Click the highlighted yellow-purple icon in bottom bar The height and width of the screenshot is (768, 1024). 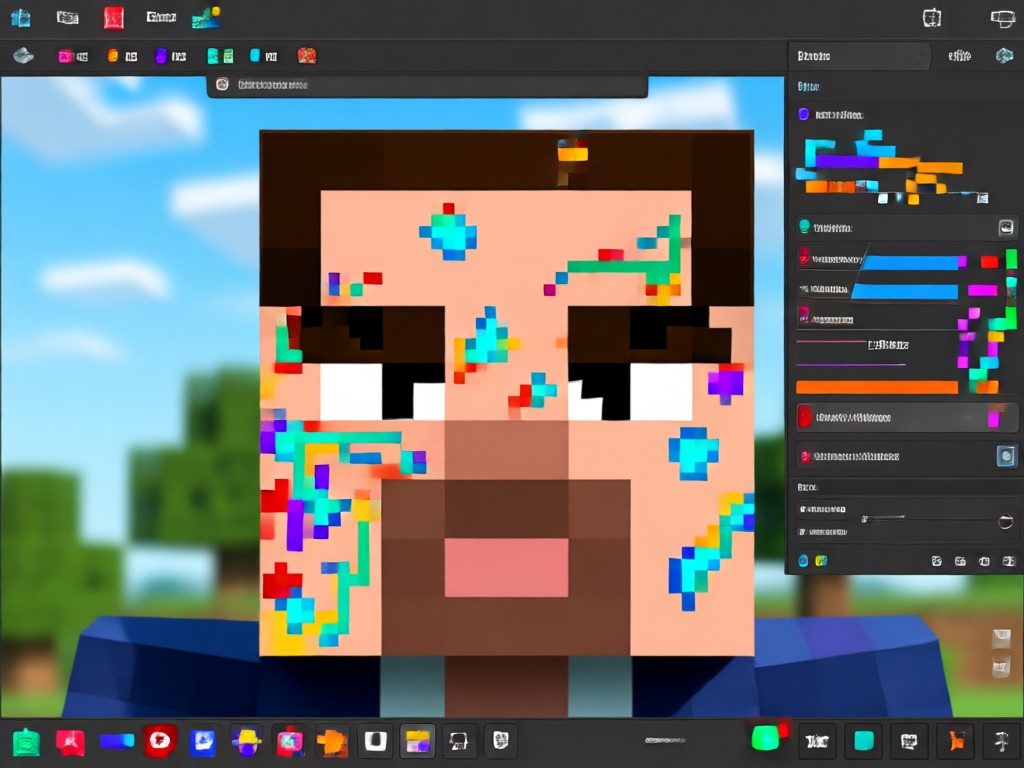tap(417, 741)
